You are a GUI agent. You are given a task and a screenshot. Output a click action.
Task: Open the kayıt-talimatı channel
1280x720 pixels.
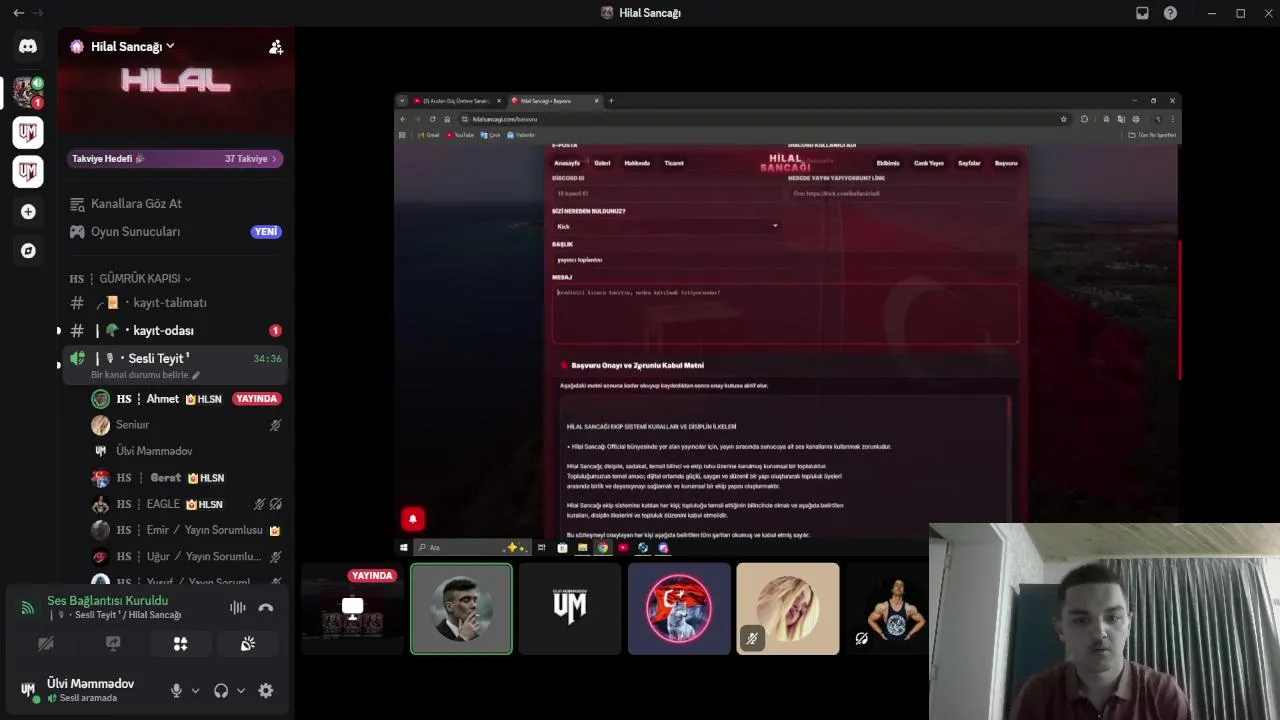(x=174, y=303)
